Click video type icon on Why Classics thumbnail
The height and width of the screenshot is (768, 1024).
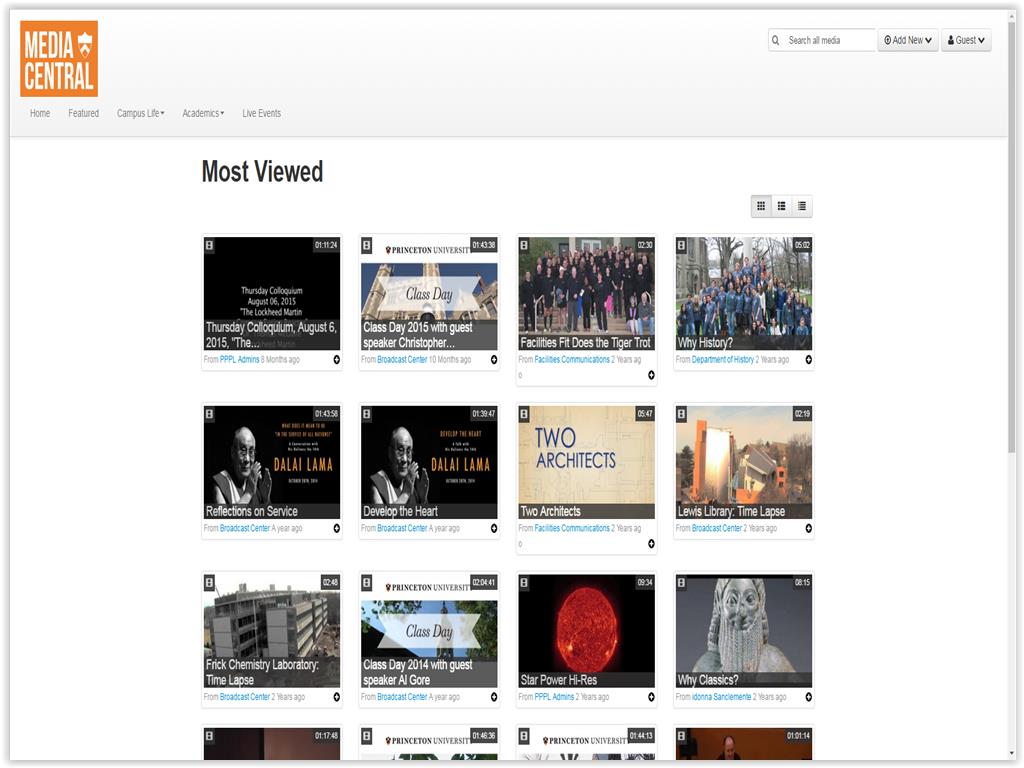pyautogui.click(x=681, y=583)
